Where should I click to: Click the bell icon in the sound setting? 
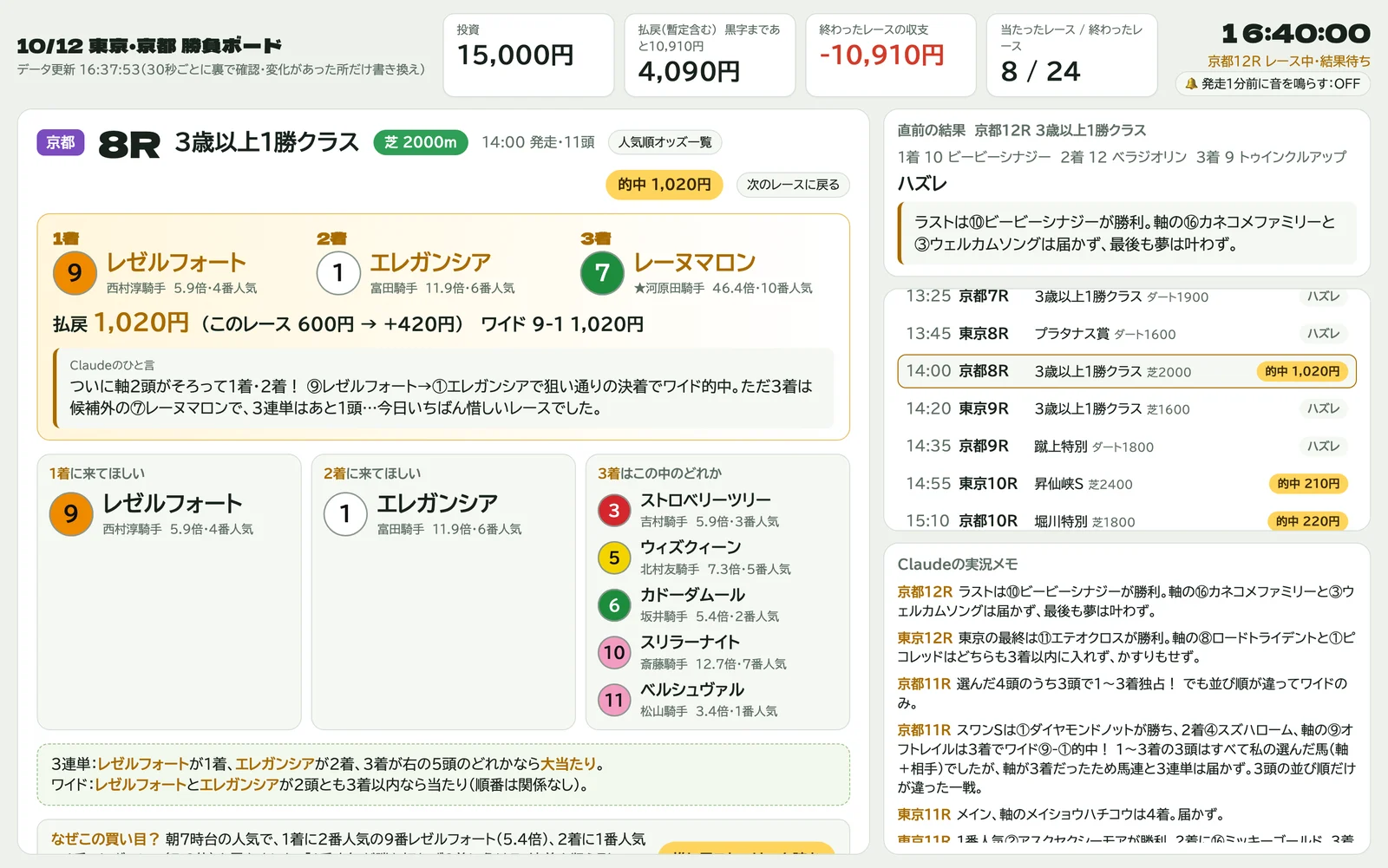[x=1191, y=84]
